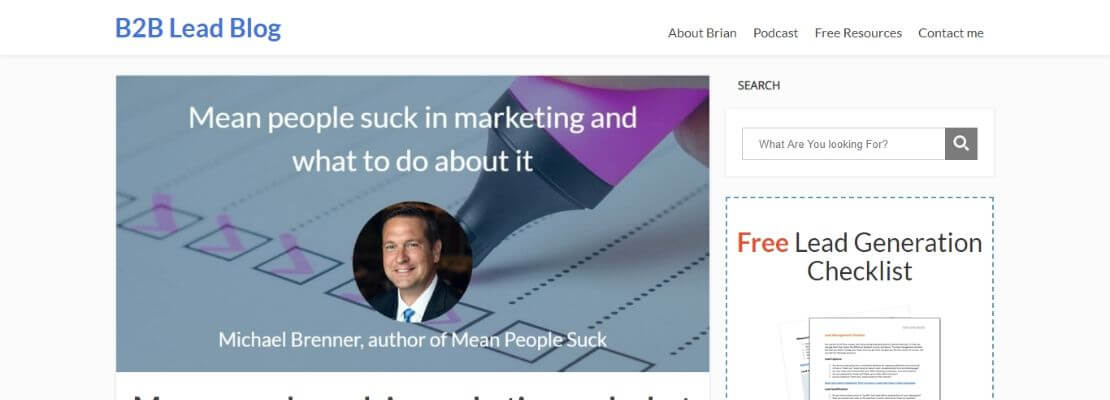The height and width of the screenshot is (400, 1110).
Task: Open the B2B Lead Blog homepage logo
Action: click(x=198, y=28)
